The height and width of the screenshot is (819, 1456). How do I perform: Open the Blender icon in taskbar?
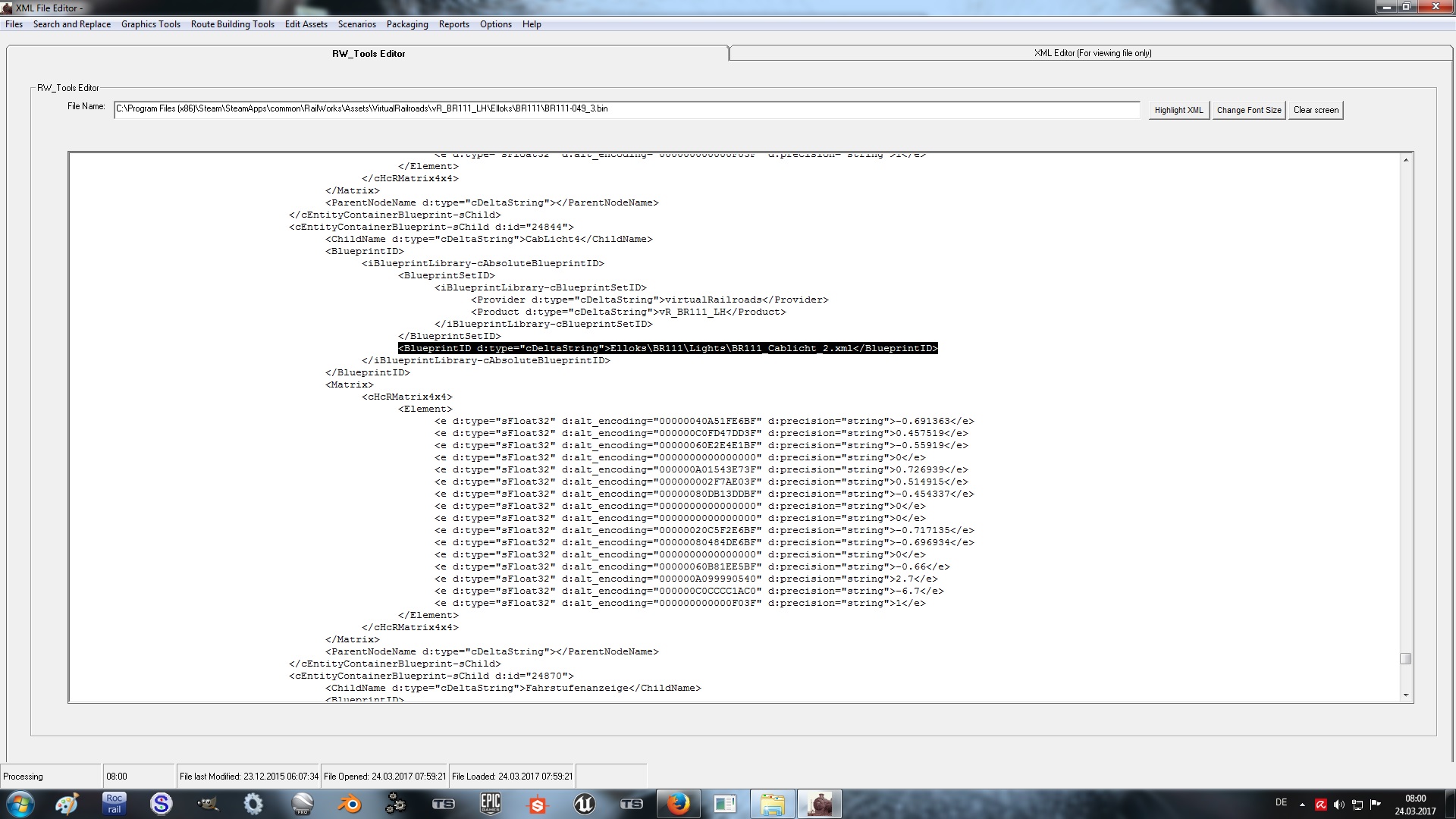tap(349, 804)
